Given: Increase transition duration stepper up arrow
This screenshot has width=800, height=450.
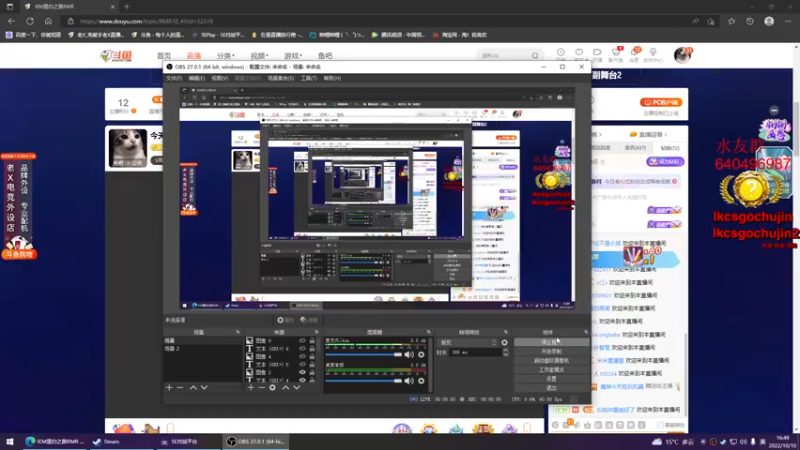Looking at the screenshot, I should 505,351.
